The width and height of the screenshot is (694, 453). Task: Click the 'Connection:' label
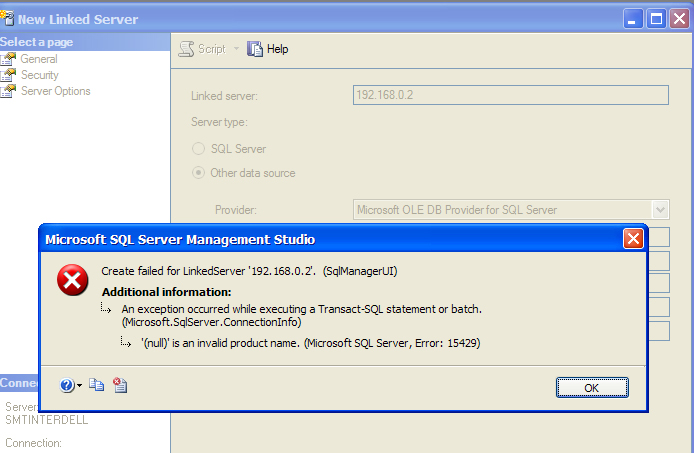click(33, 443)
